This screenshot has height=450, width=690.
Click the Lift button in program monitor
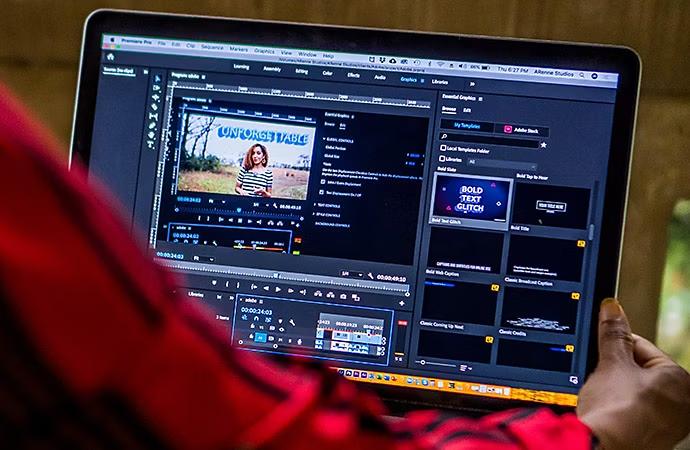pyautogui.click(x=318, y=293)
